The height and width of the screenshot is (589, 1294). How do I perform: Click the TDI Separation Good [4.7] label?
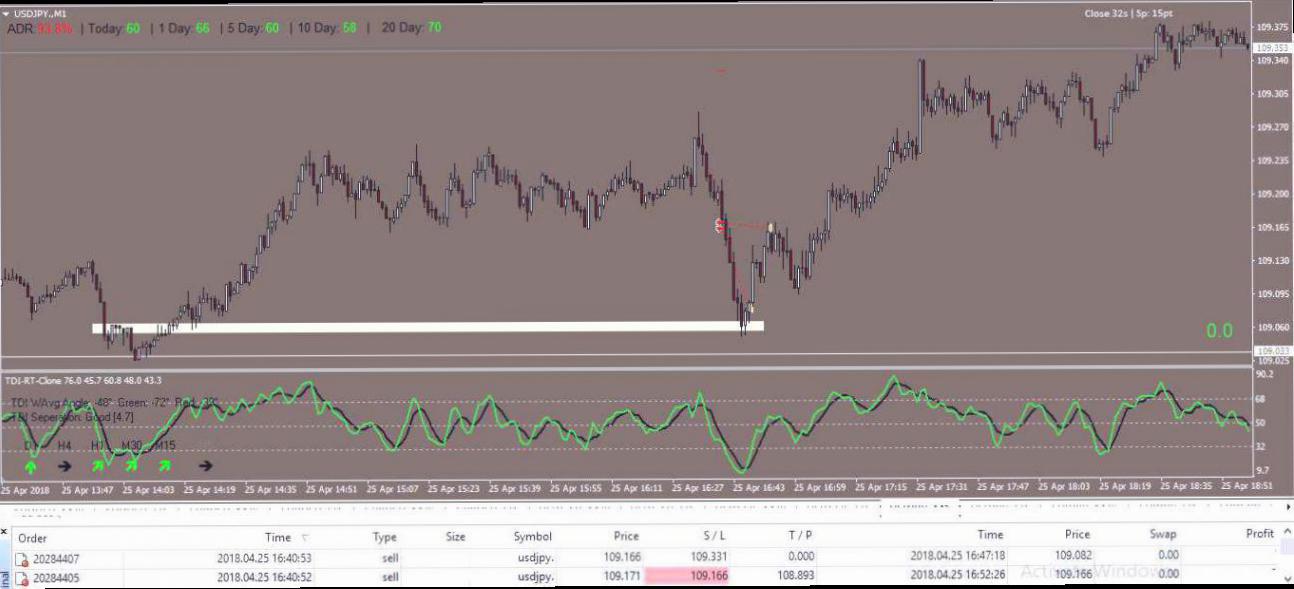point(71,416)
